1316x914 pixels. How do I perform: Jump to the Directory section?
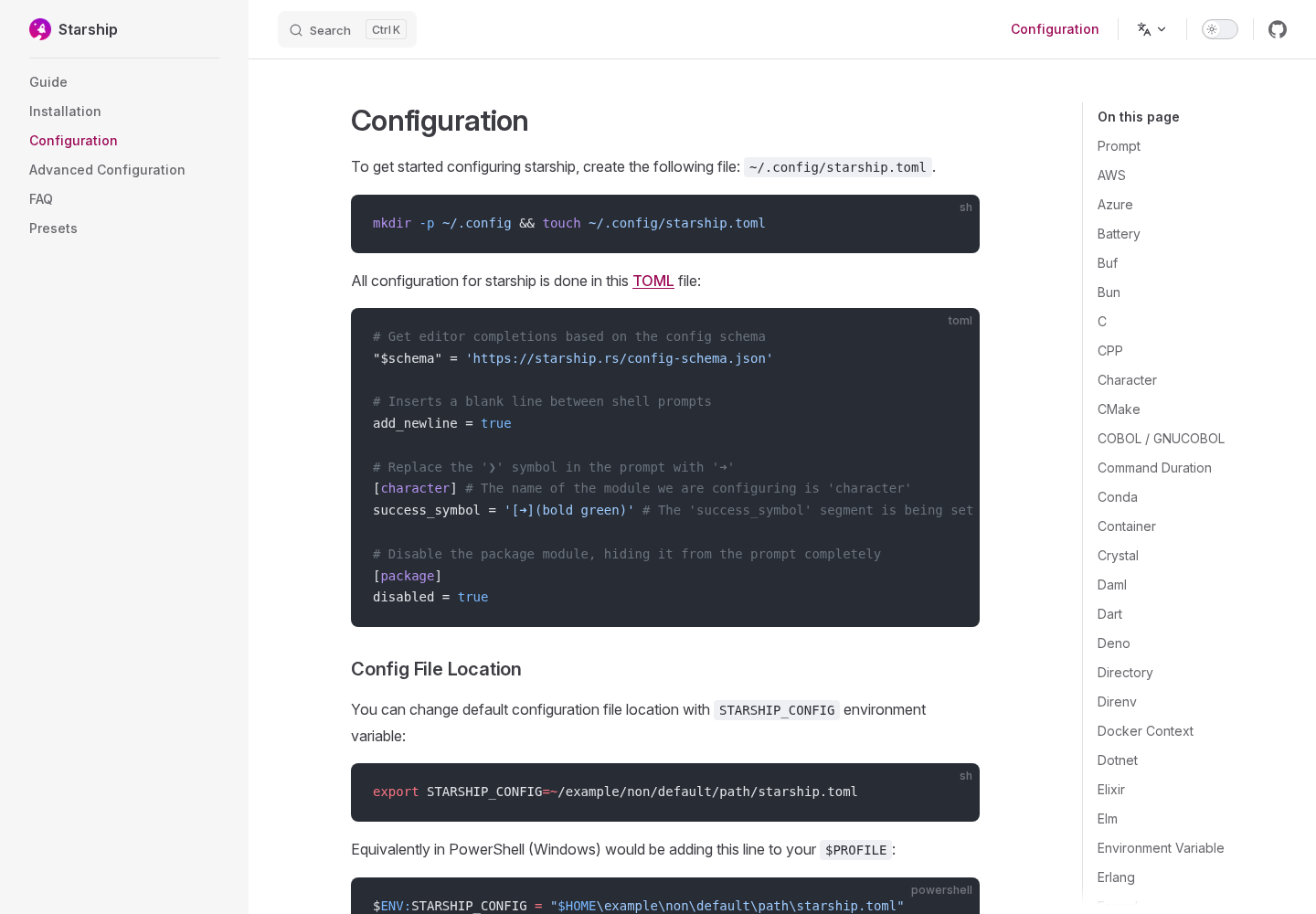tap(1125, 673)
